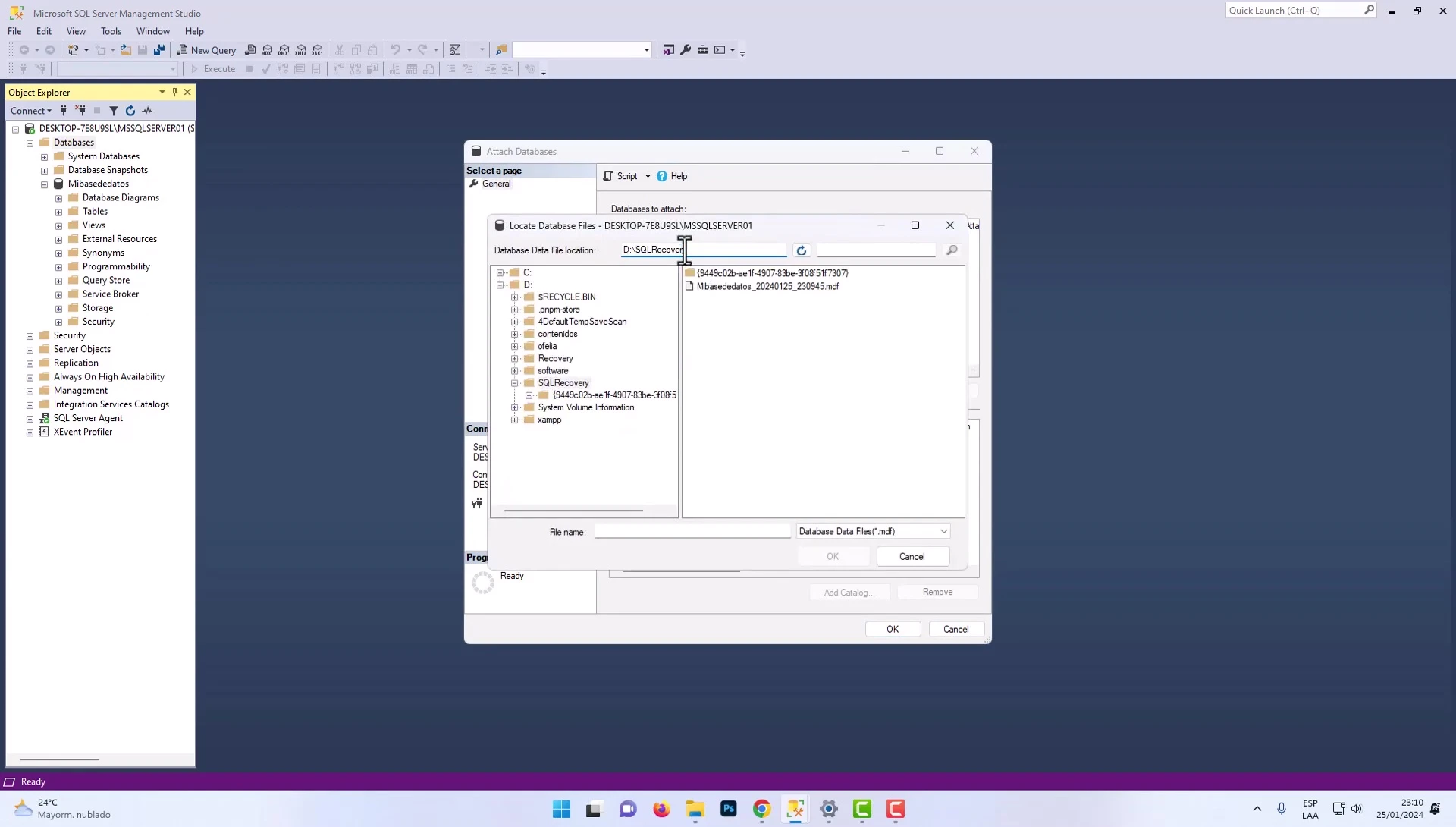Click horizontal scrollbar in folder tree pane
The height and width of the screenshot is (827, 1456).
coord(573,511)
